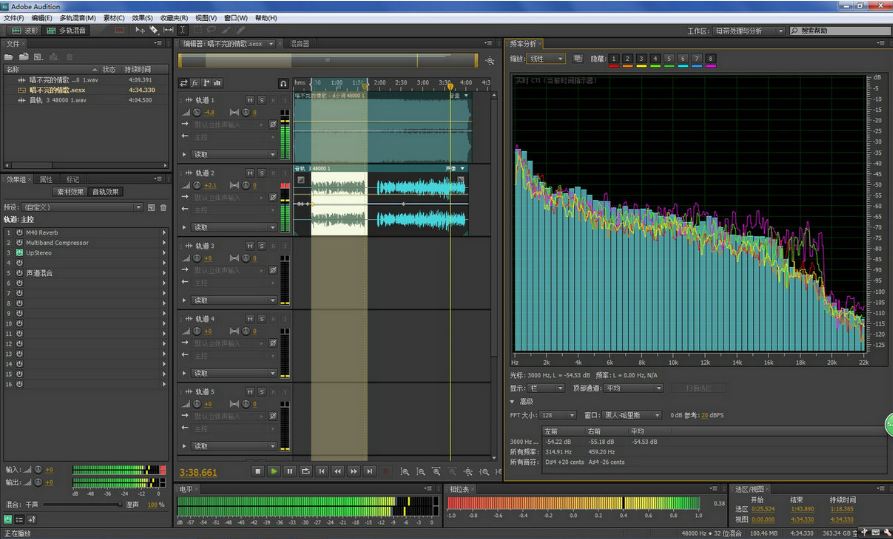Open the effects preset (自定义) dropdown

click(81, 207)
